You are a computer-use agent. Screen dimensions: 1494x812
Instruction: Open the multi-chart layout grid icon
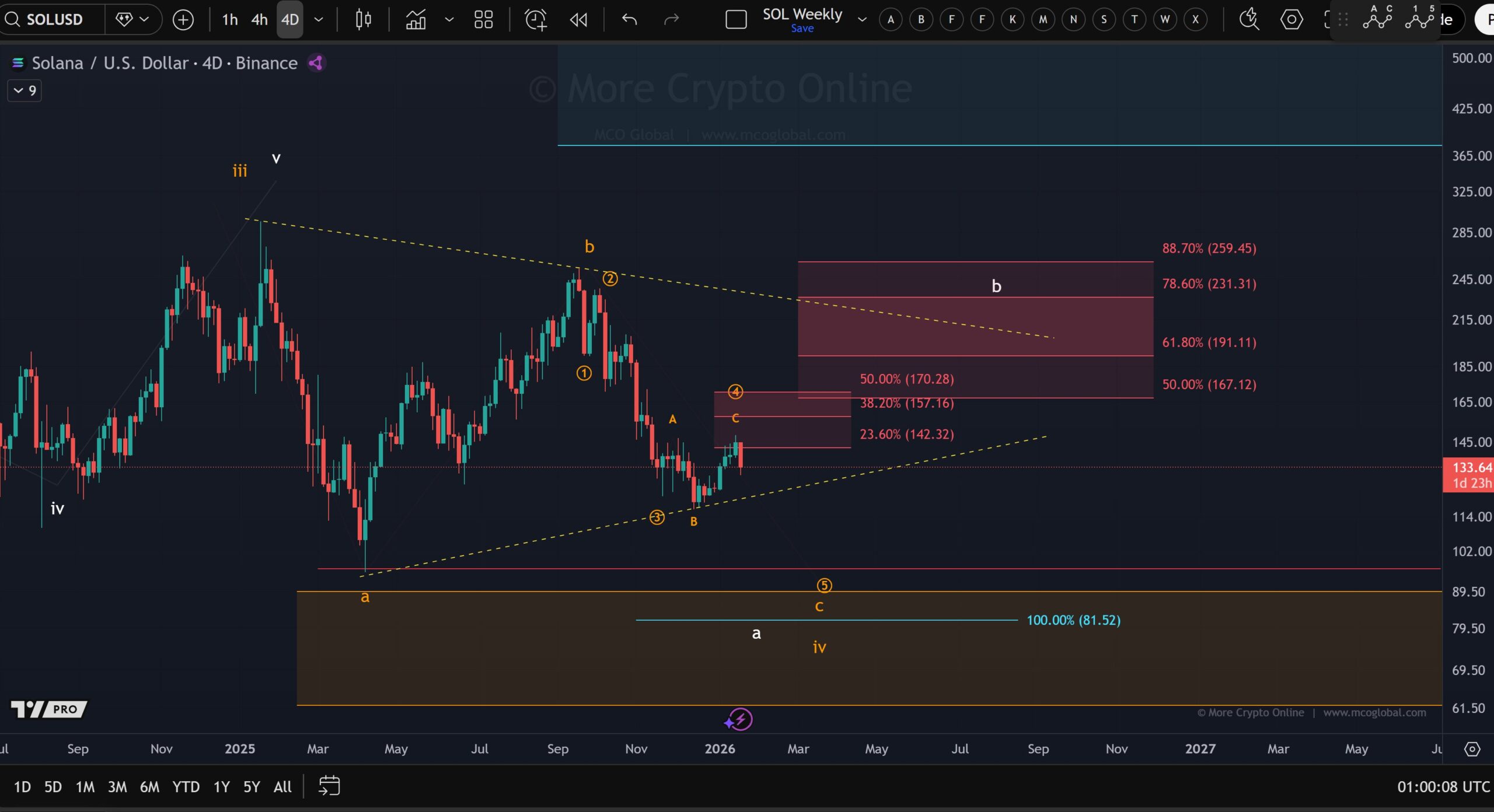[x=484, y=19]
